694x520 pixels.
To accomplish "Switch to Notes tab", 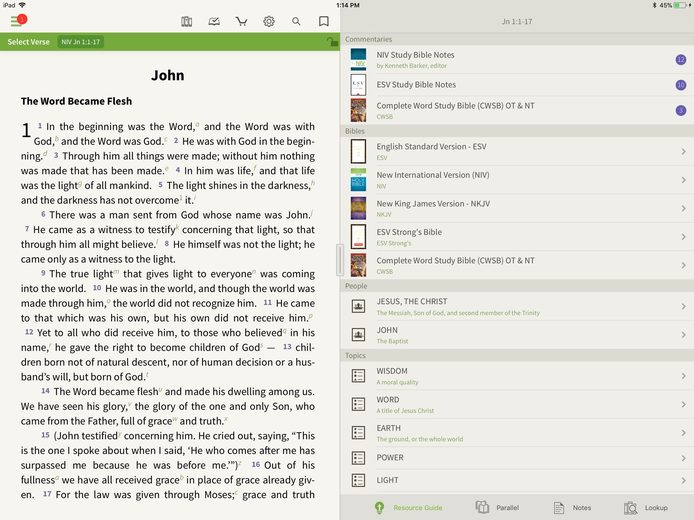I will pos(572,508).
